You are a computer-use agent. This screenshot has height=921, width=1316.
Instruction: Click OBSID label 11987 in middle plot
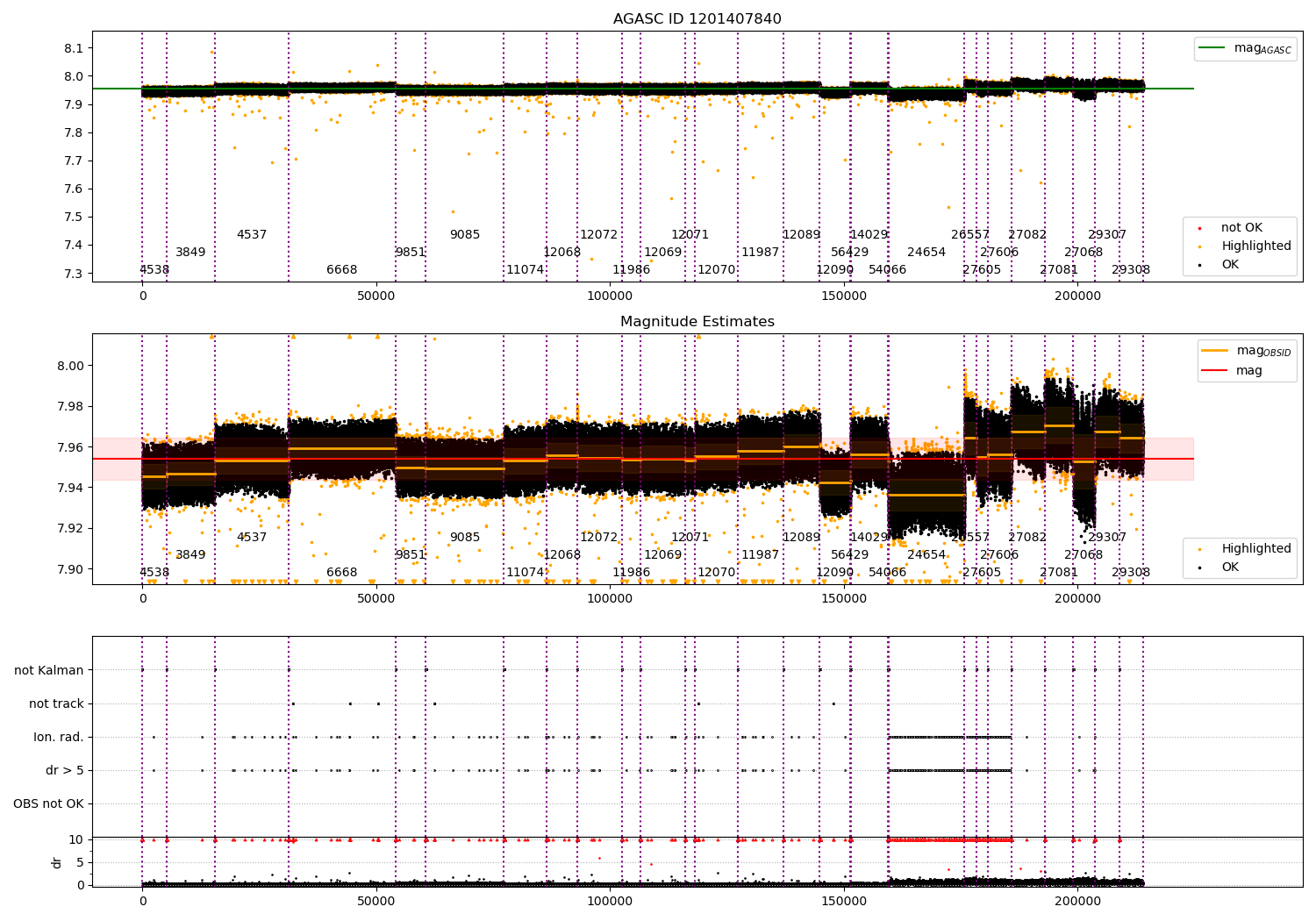point(760,555)
